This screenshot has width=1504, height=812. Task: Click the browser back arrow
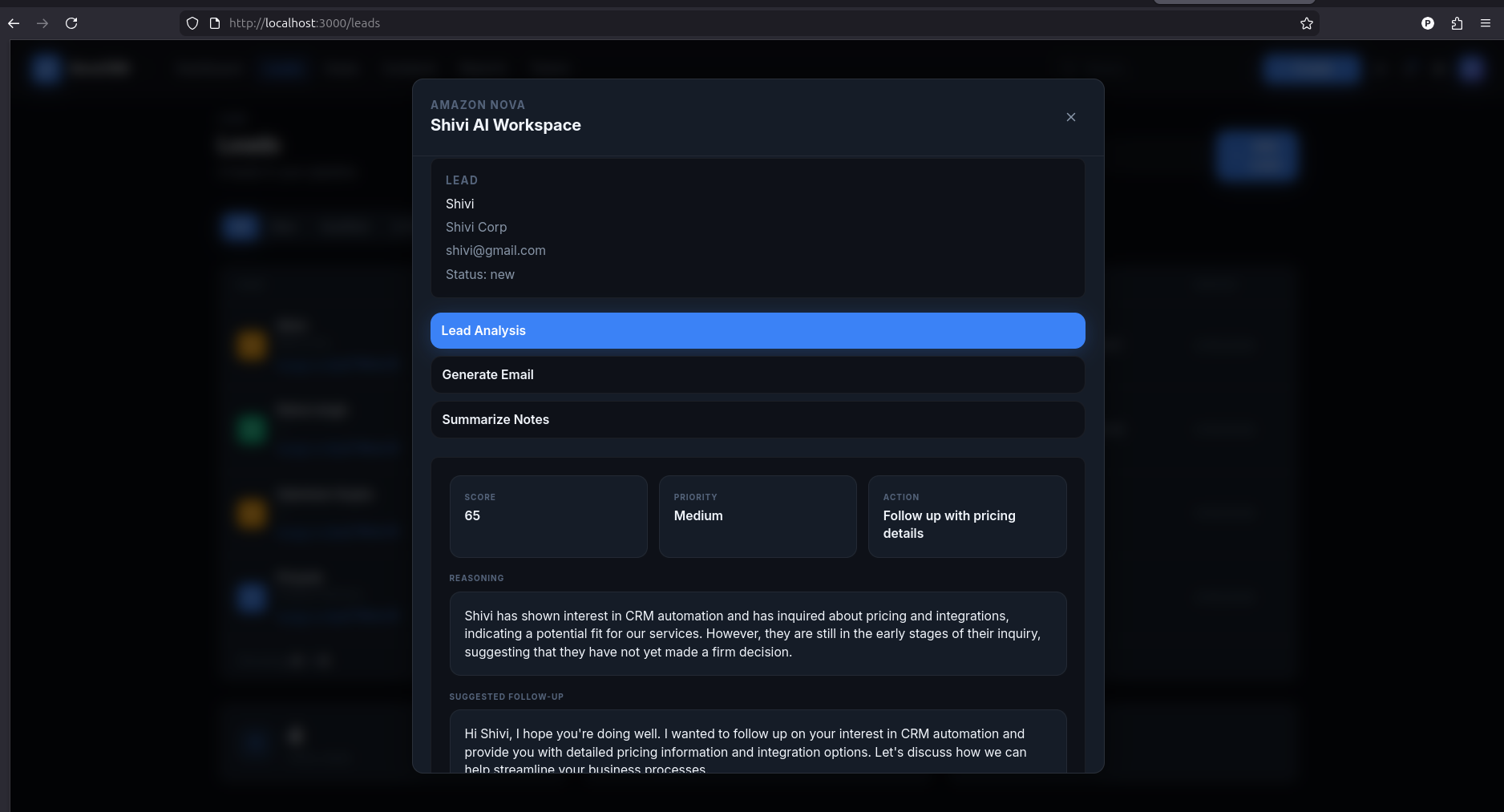(14, 23)
